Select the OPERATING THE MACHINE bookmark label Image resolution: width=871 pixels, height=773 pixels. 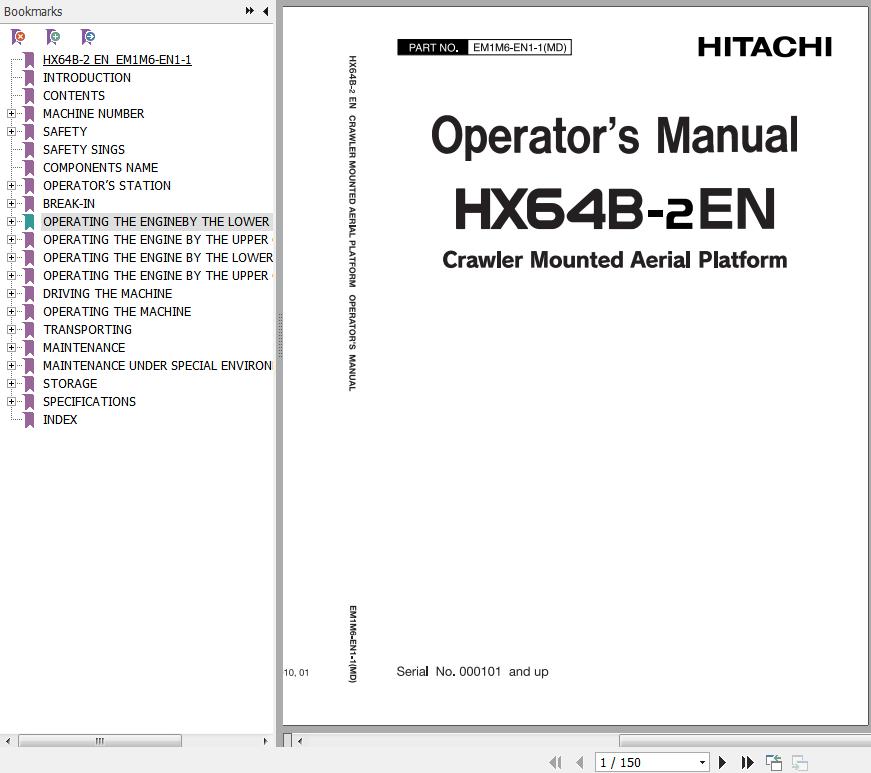pyautogui.click(x=117, y=312)
